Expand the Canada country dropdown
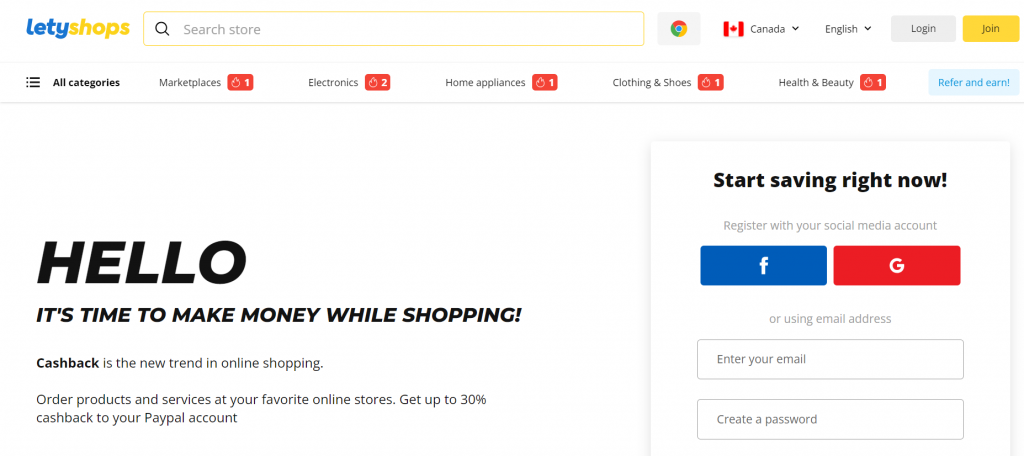The height and width of the screenshot is (456, 1024). (761, 29)
